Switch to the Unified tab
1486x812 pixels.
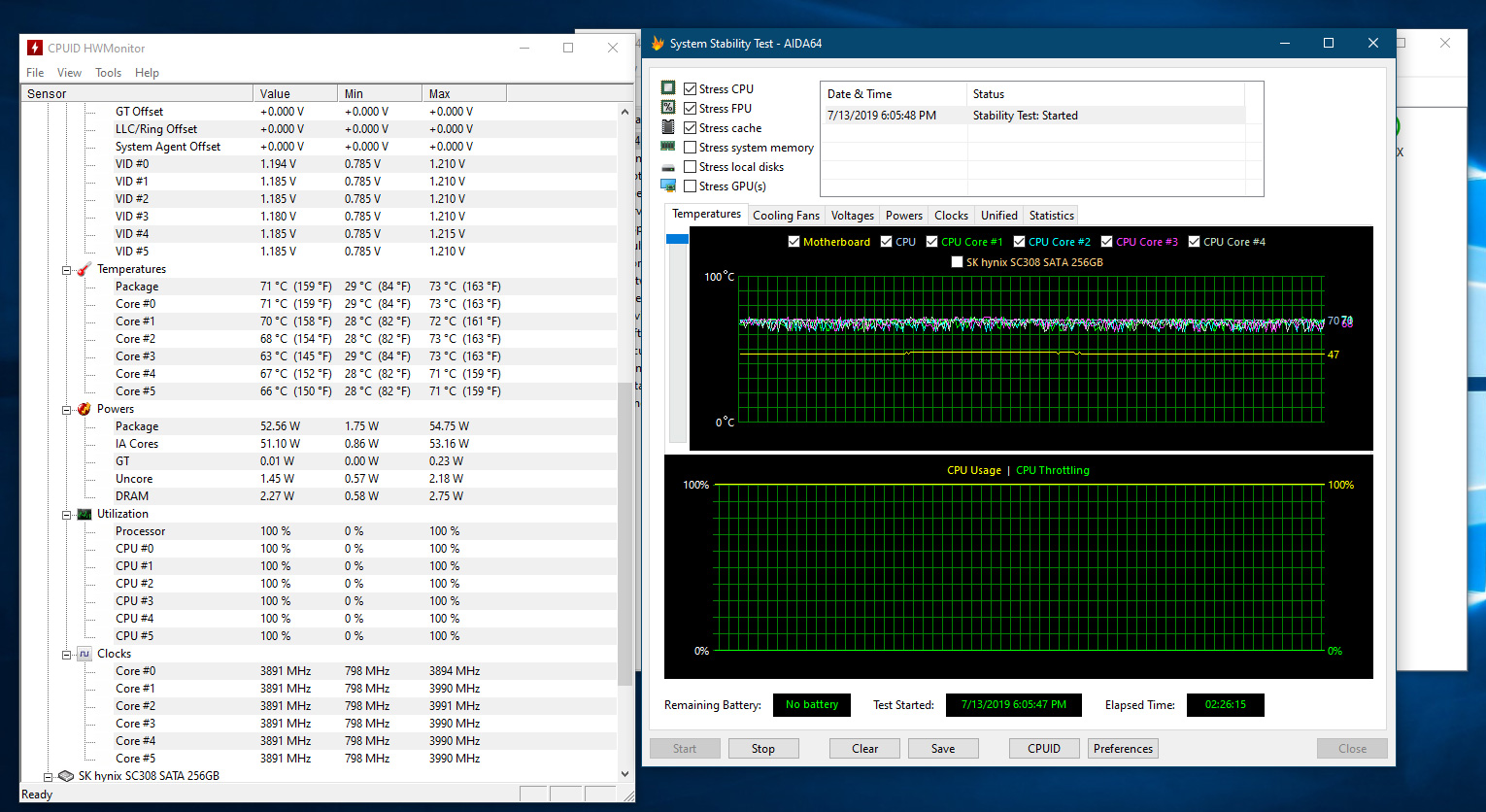pyautogui.click(x=998, y=216)
